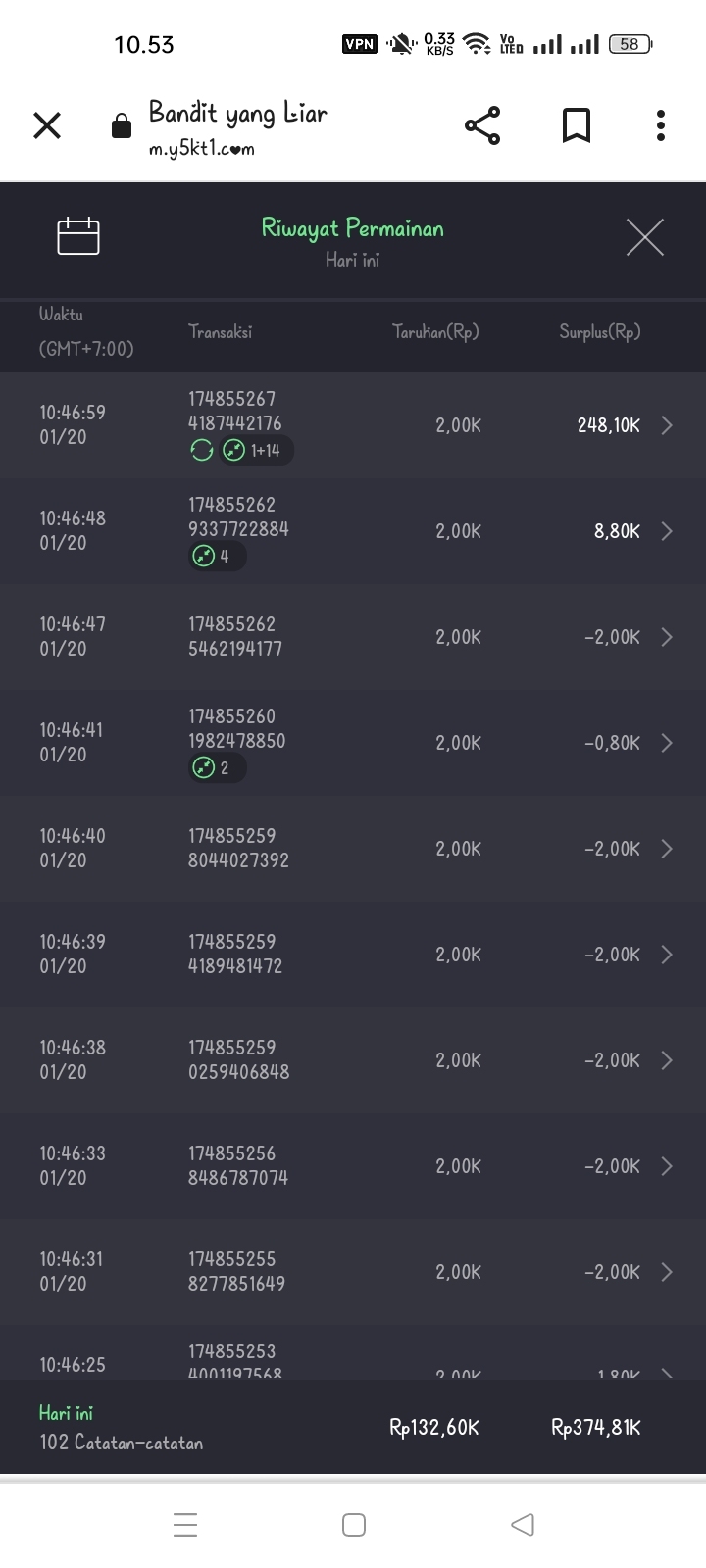The image size is (706, 1568).
Task: Select transaction 1748552598044027392 row
Action: [x=353, y=849]
